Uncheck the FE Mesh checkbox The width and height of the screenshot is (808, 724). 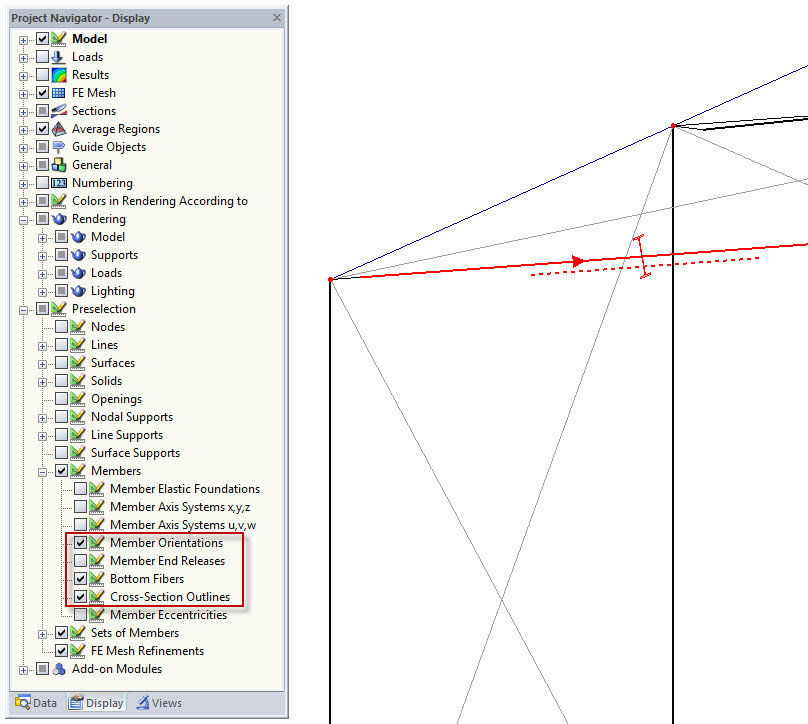click(x=42, y=93)
